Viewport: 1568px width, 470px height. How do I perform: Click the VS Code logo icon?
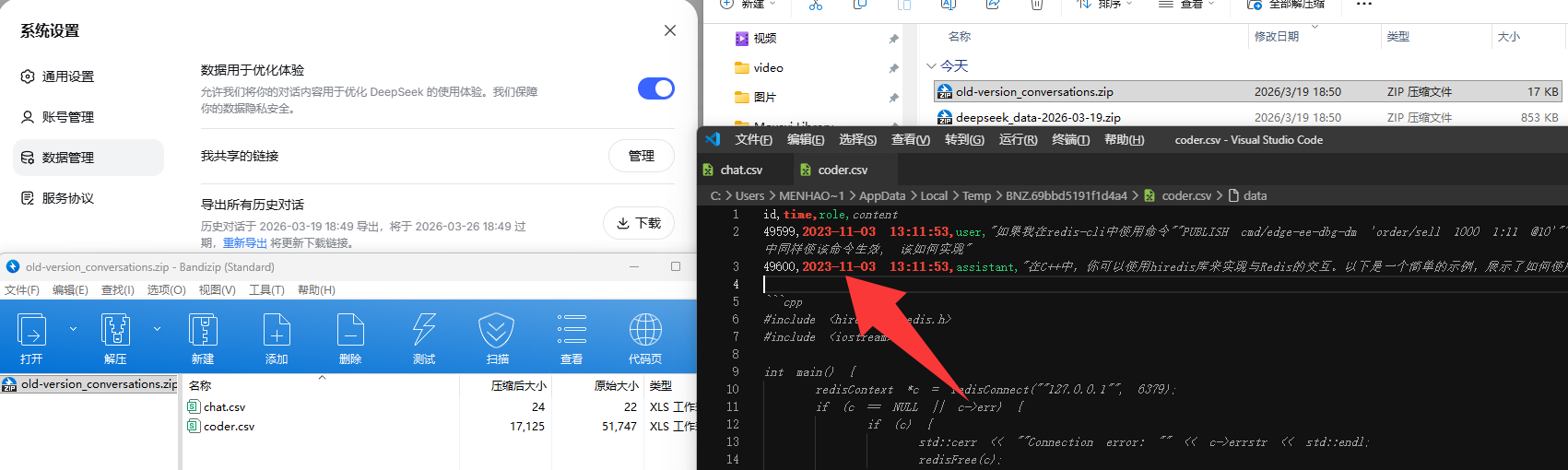712,140
